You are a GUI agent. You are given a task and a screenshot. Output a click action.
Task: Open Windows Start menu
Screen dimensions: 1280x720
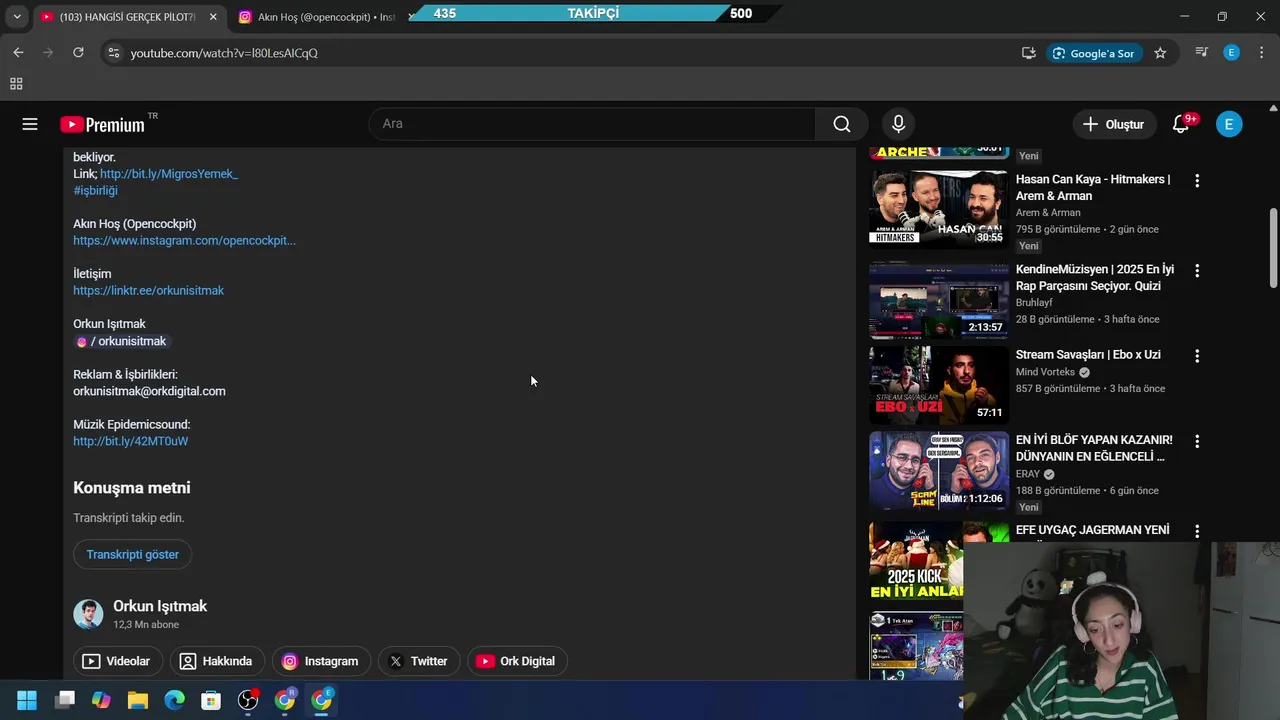27,700
